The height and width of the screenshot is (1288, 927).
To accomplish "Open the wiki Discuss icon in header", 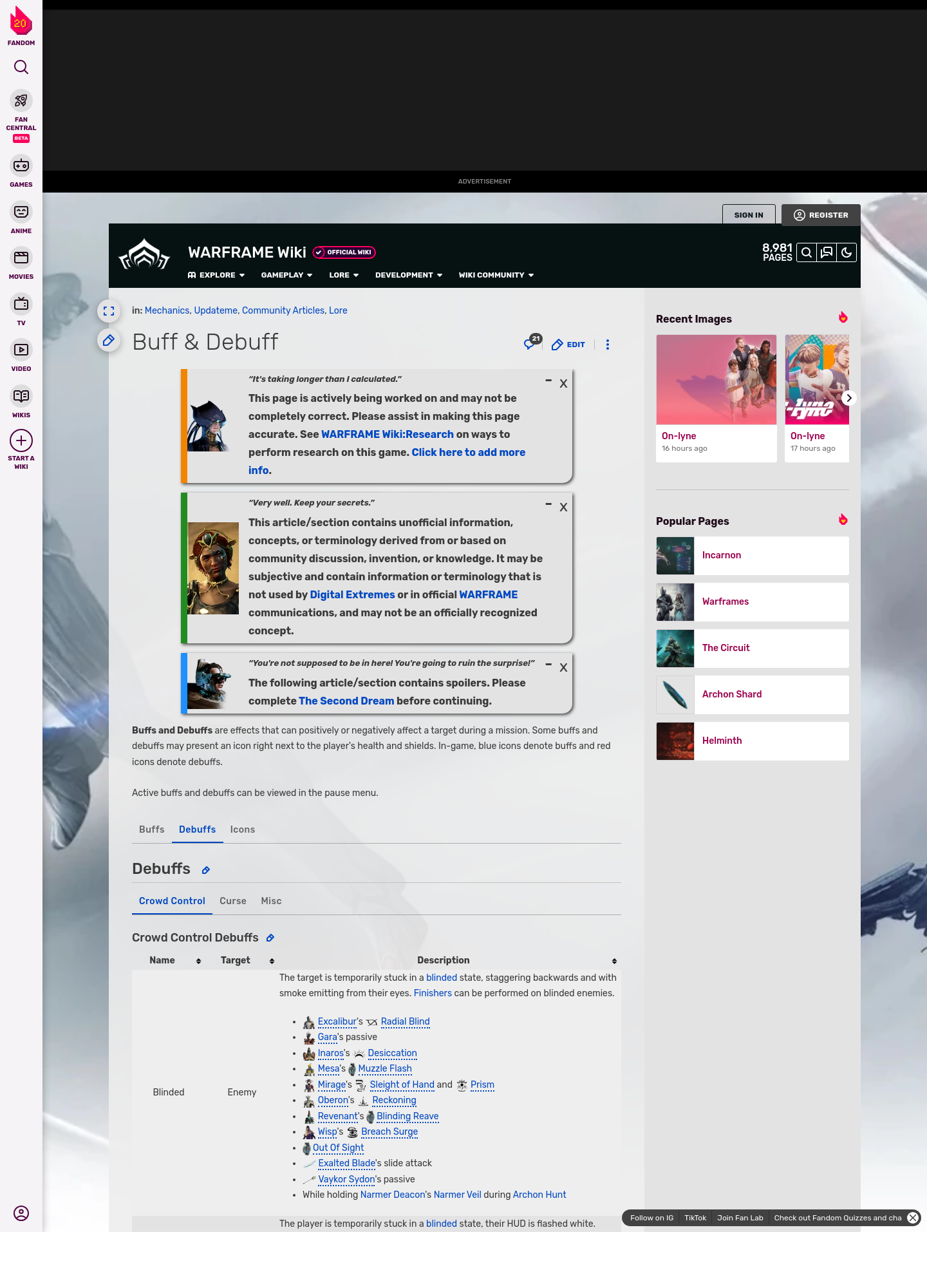I will click(827, 252).
